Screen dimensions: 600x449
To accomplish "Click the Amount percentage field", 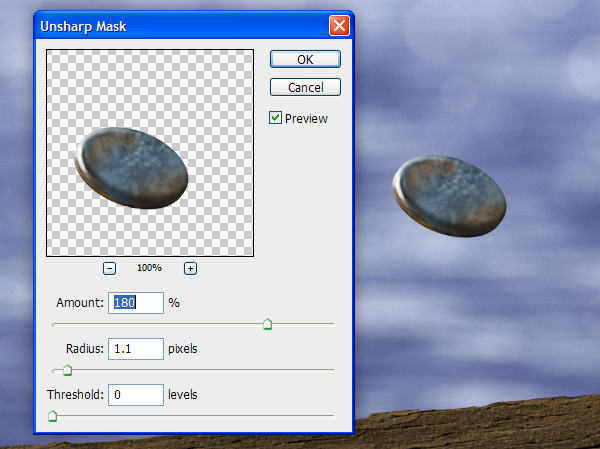I will point(136,303).
